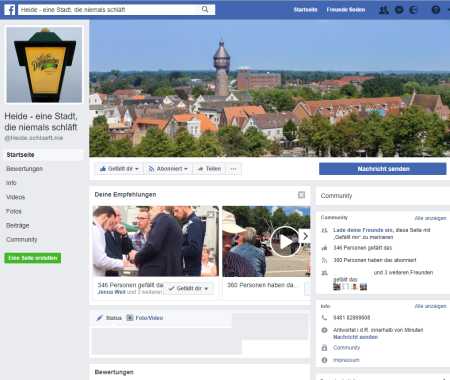Viewport: 450px width, 380px height.
Task: Open Community link in Info section
Action: 347,348
